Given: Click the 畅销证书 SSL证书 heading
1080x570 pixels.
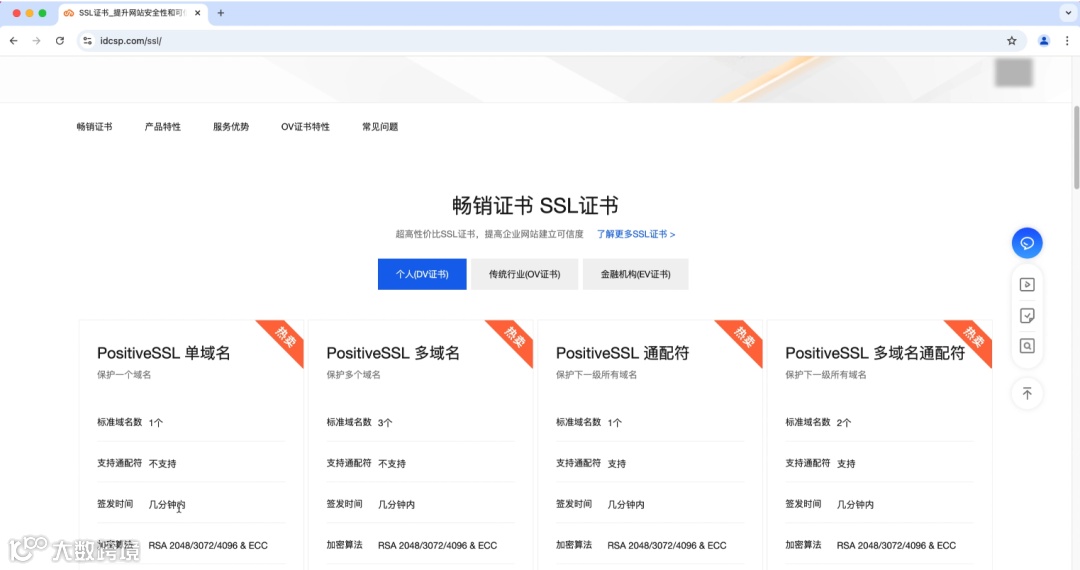Looking at the screenshot, I should [535, 205].
